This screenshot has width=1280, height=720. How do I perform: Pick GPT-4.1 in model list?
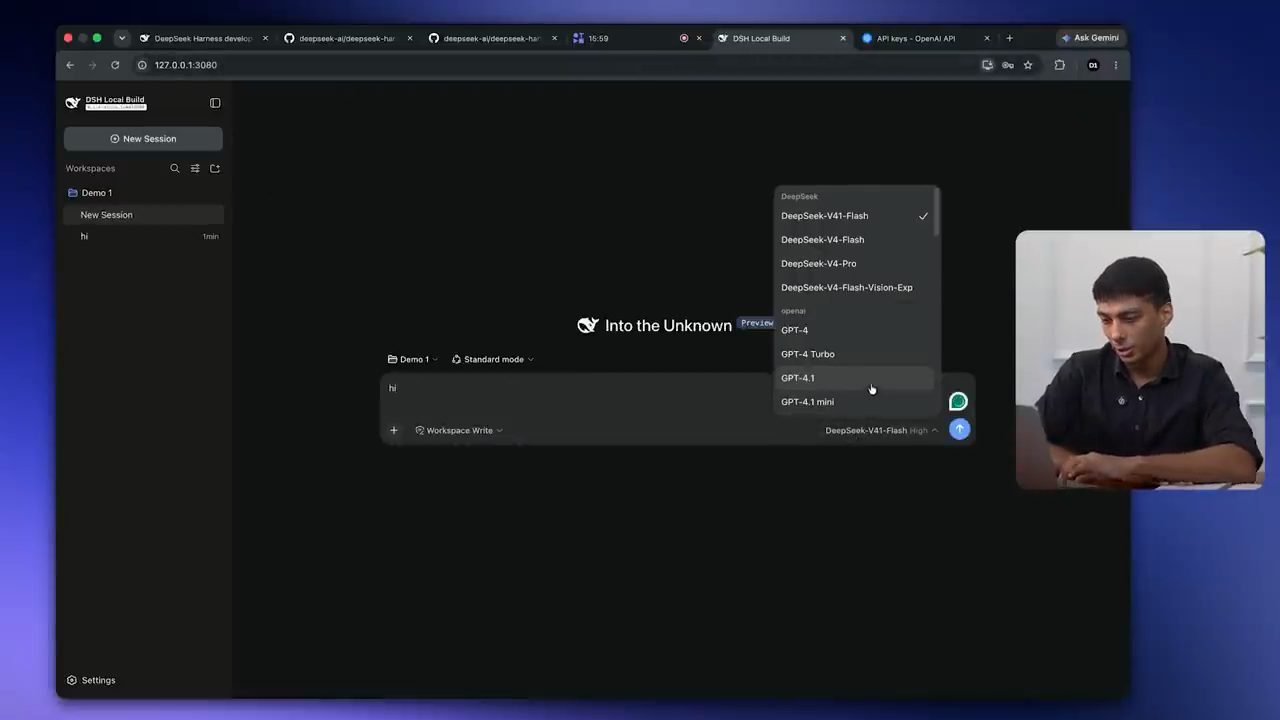click(855, 378)
